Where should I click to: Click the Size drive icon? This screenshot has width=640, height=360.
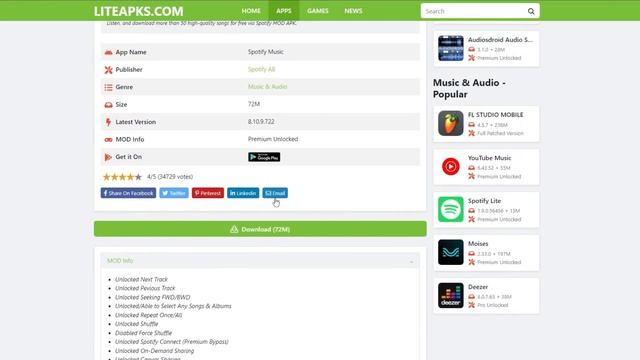pos(108,105)
